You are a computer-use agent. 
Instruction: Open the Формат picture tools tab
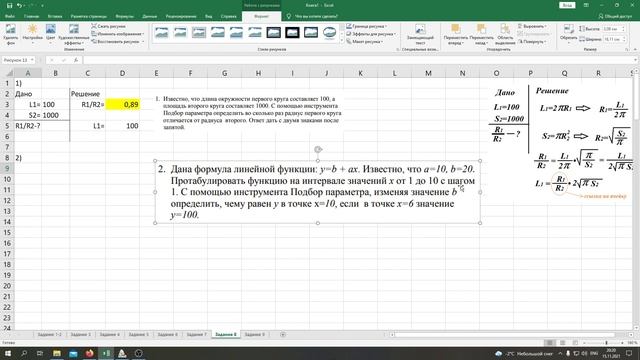(x=261, y=16)
